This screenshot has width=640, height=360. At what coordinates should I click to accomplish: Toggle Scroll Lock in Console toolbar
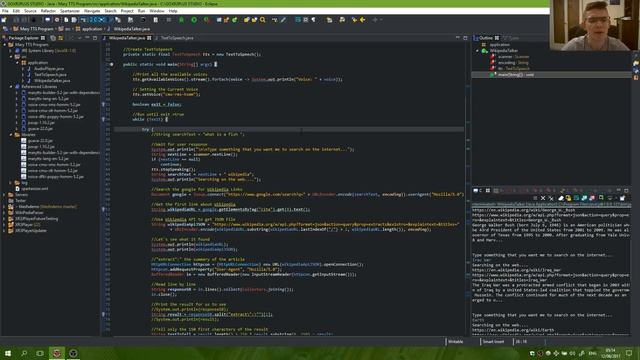coord(568,198)
